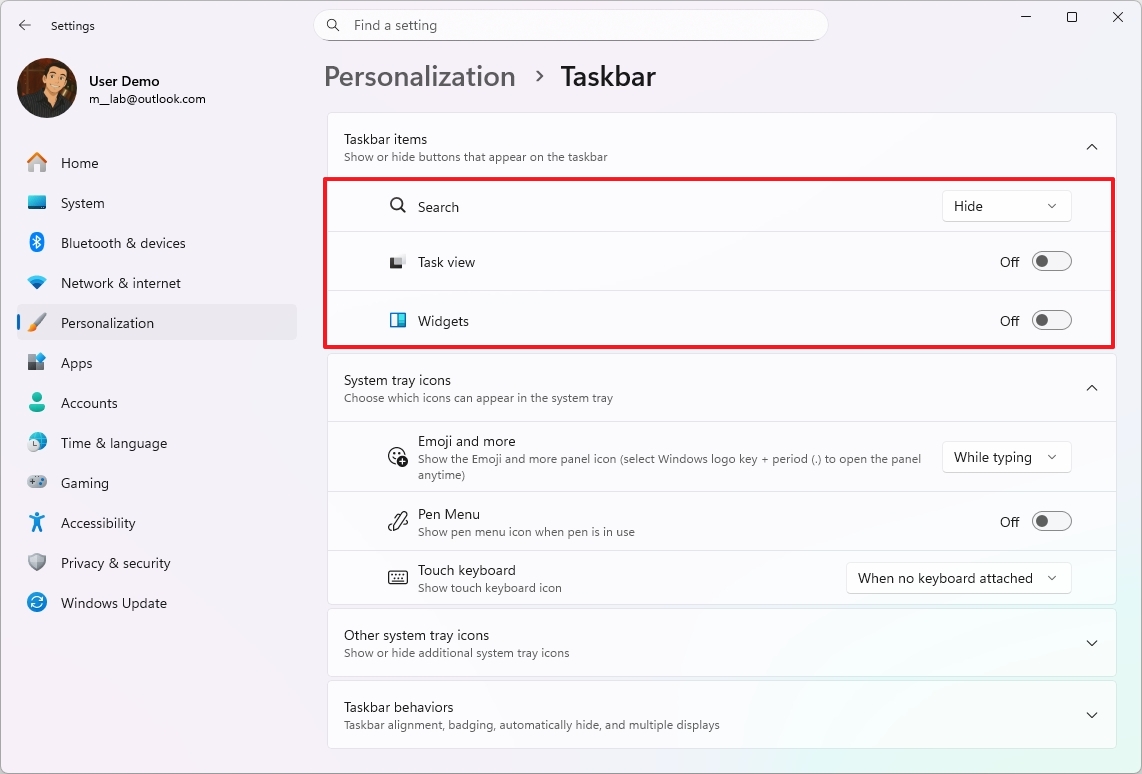Click the Personalization breadcrumb link

(419, 76)
